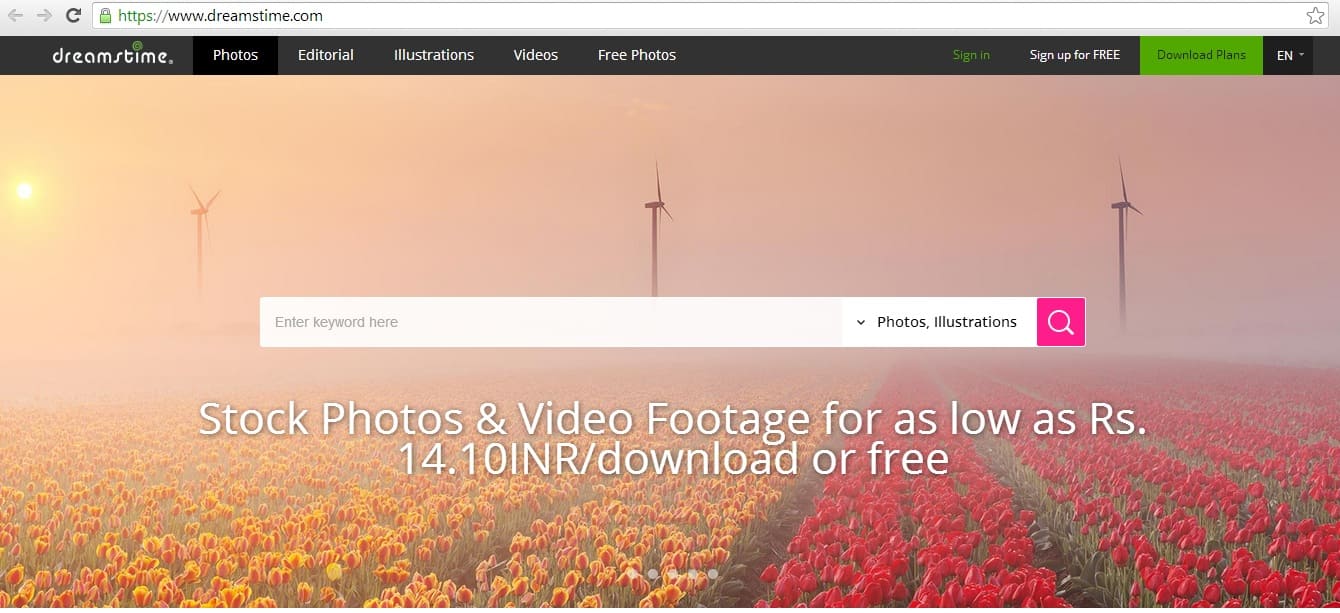The image size is (1340, 613).
Task: Select the first carousel slide dot
Action: [x=633, y=574]
